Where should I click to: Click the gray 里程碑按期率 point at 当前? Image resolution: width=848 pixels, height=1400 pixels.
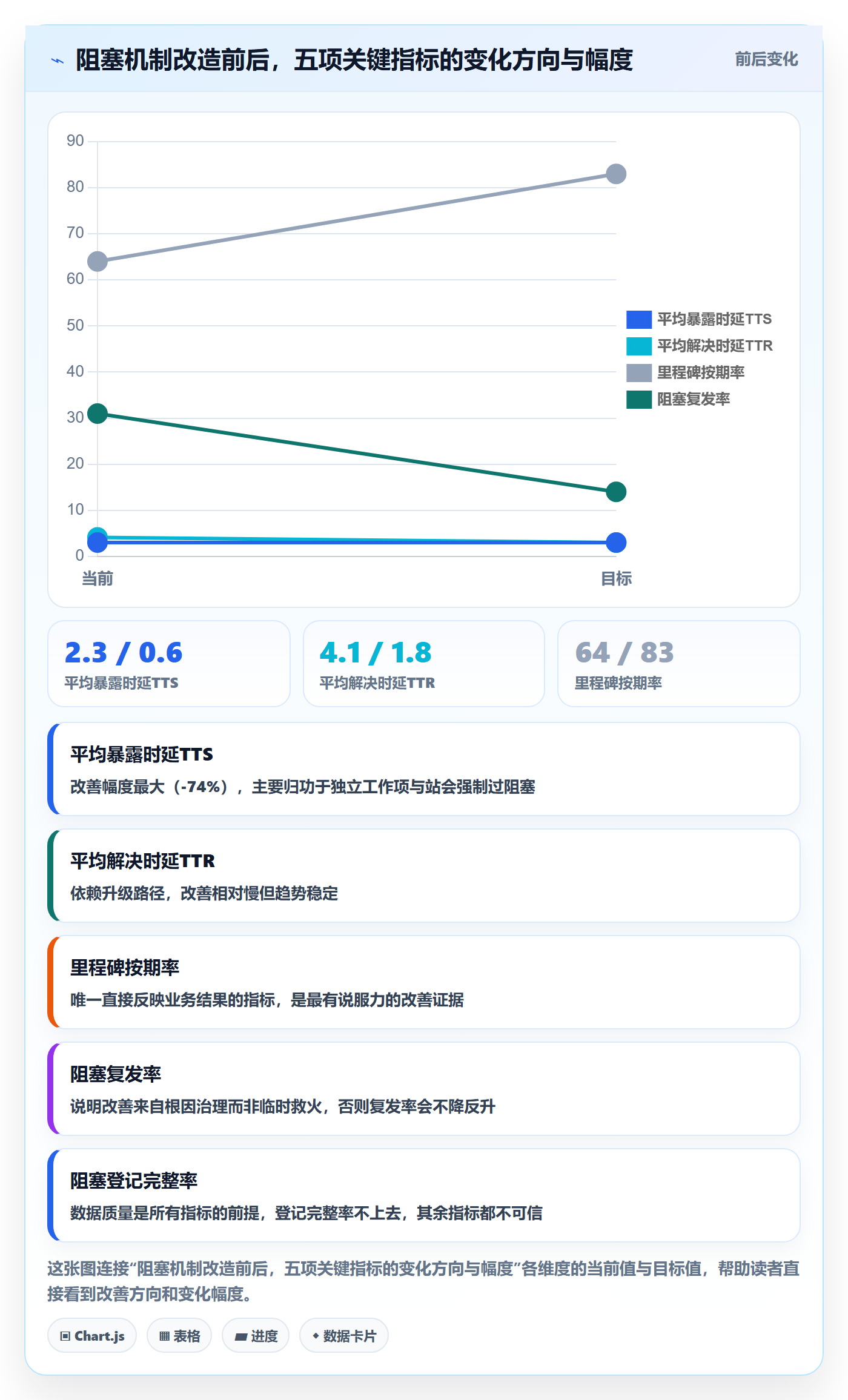tap(98, 262)
